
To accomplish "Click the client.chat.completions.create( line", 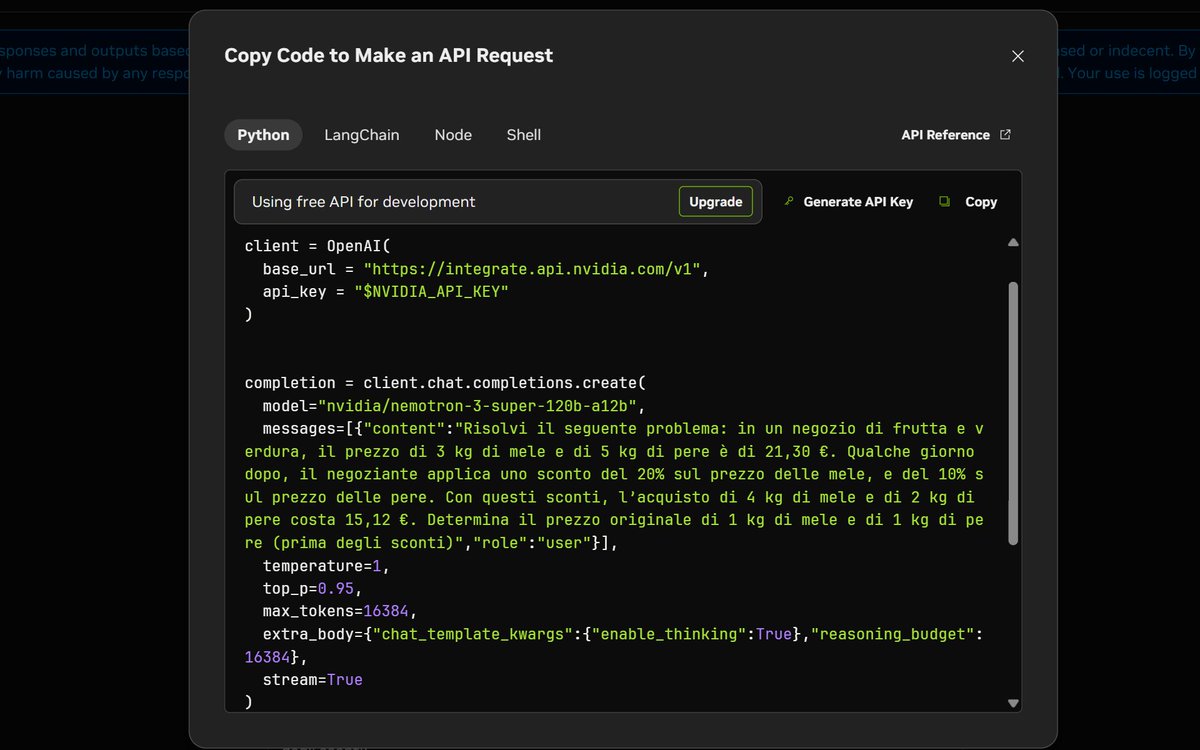I will [447, 383].
